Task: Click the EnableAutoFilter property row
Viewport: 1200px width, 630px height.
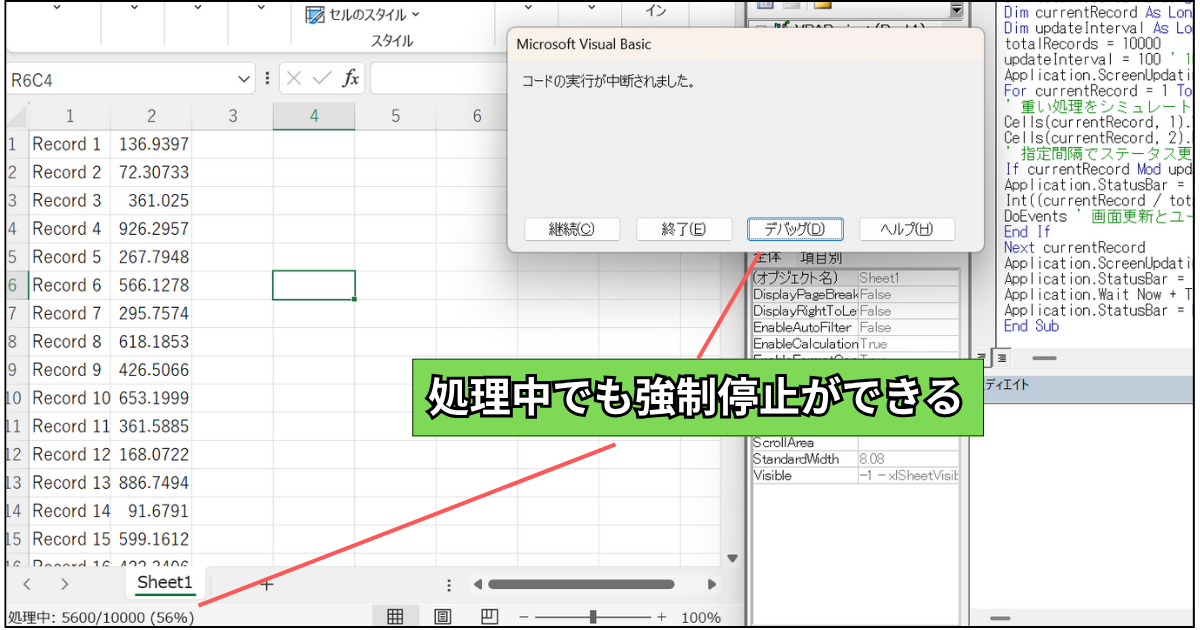Action: 855,327
